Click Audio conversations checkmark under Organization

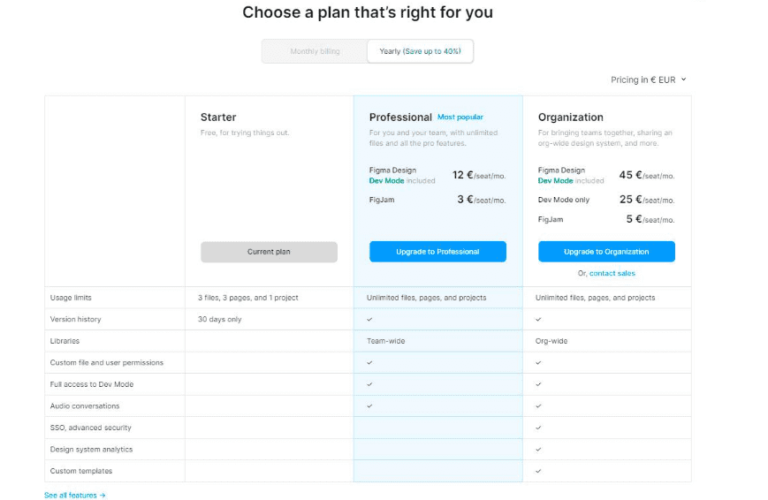coord(539,406)
